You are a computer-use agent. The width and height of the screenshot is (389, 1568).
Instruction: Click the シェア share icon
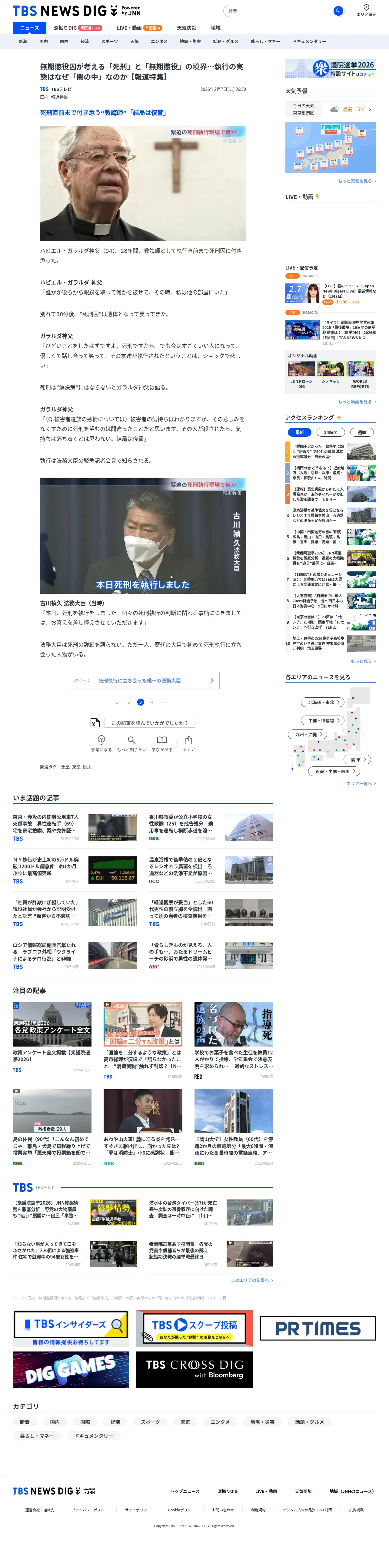[x=189, y=739]
